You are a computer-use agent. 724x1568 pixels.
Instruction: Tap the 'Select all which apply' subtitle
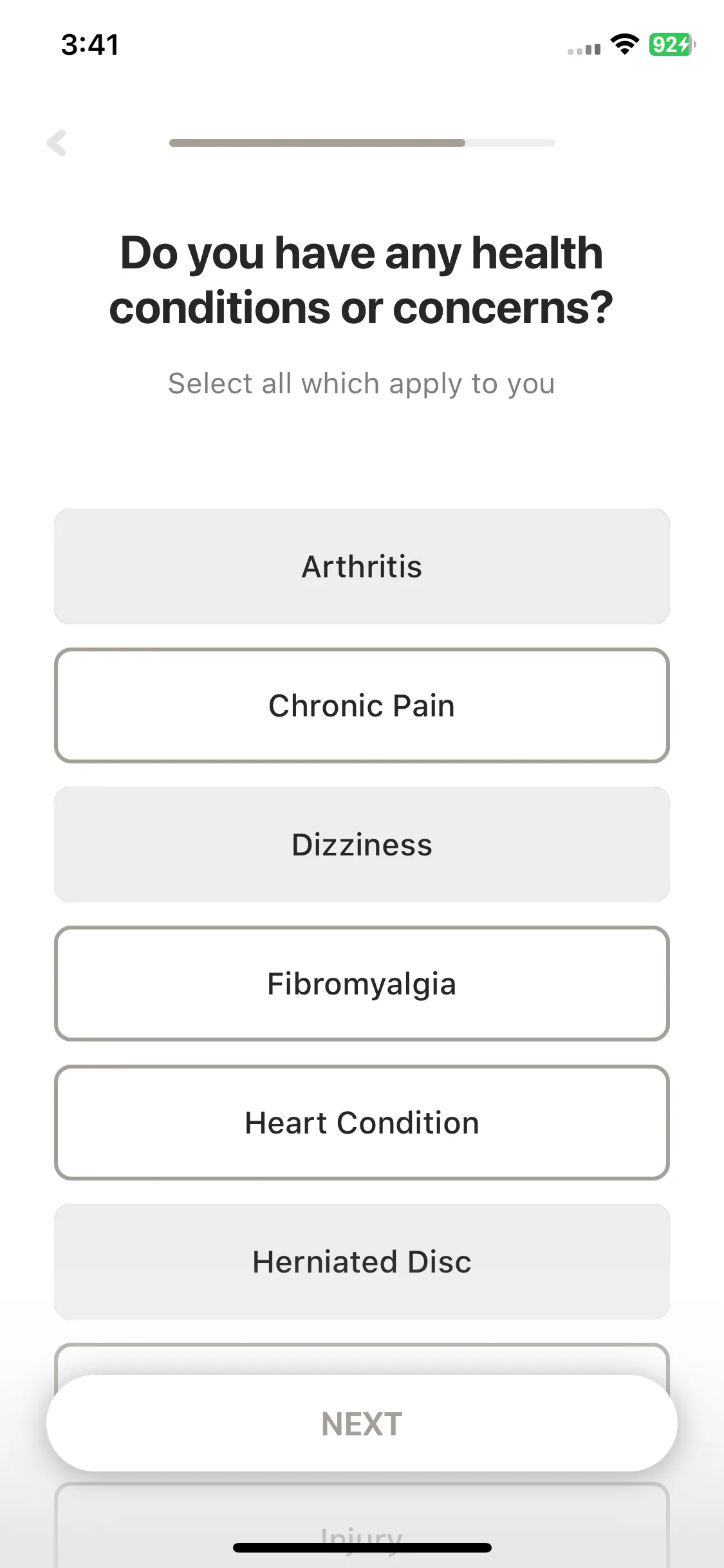[362, 384]
